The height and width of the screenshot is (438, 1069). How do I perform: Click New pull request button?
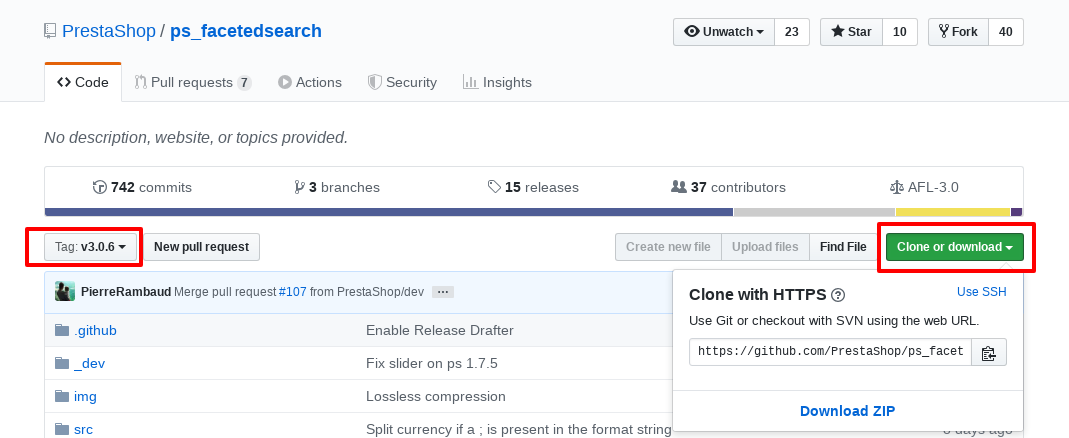(201, 247)
